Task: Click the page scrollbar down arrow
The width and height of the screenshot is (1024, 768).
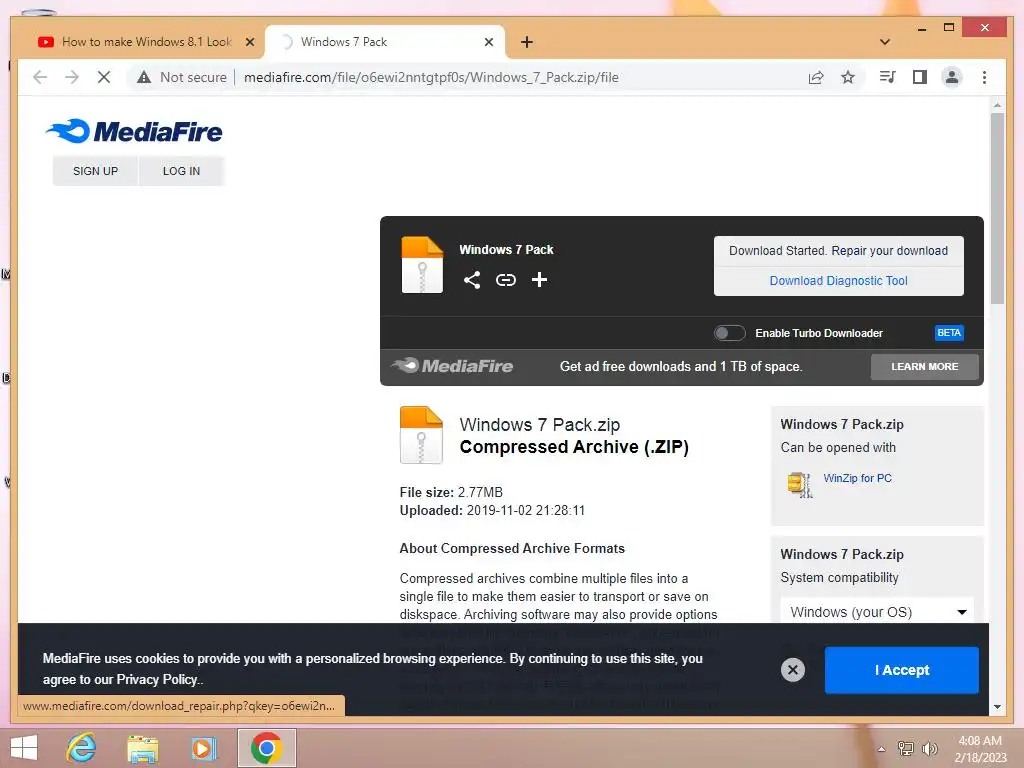Action: pos(997,707)
